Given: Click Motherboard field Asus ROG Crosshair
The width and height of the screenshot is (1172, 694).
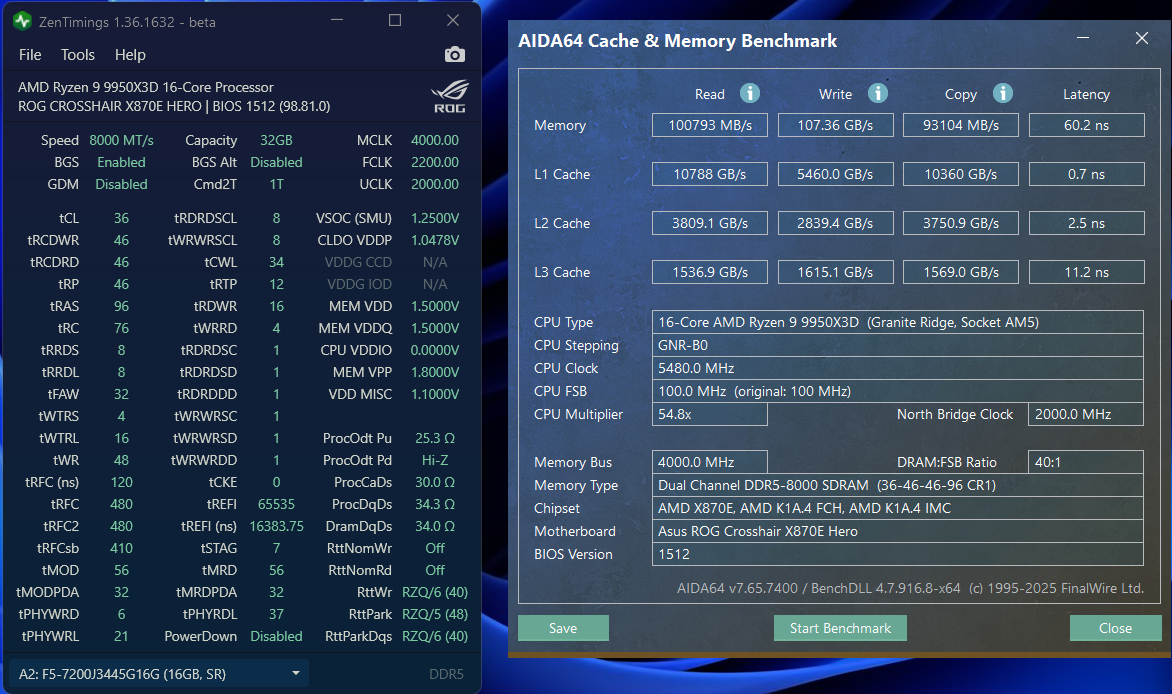Looking at the screenshot, I should coord(898,531).
